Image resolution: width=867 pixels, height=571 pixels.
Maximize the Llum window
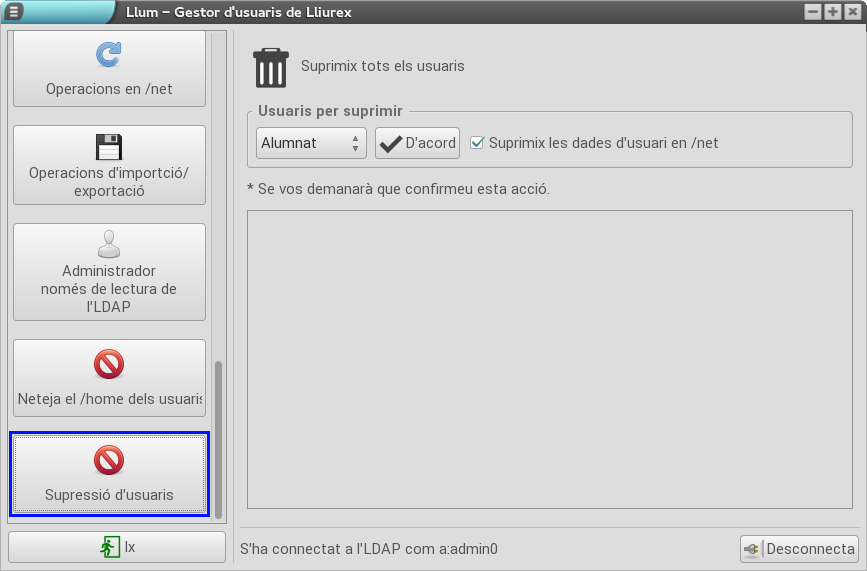[832, 12]
